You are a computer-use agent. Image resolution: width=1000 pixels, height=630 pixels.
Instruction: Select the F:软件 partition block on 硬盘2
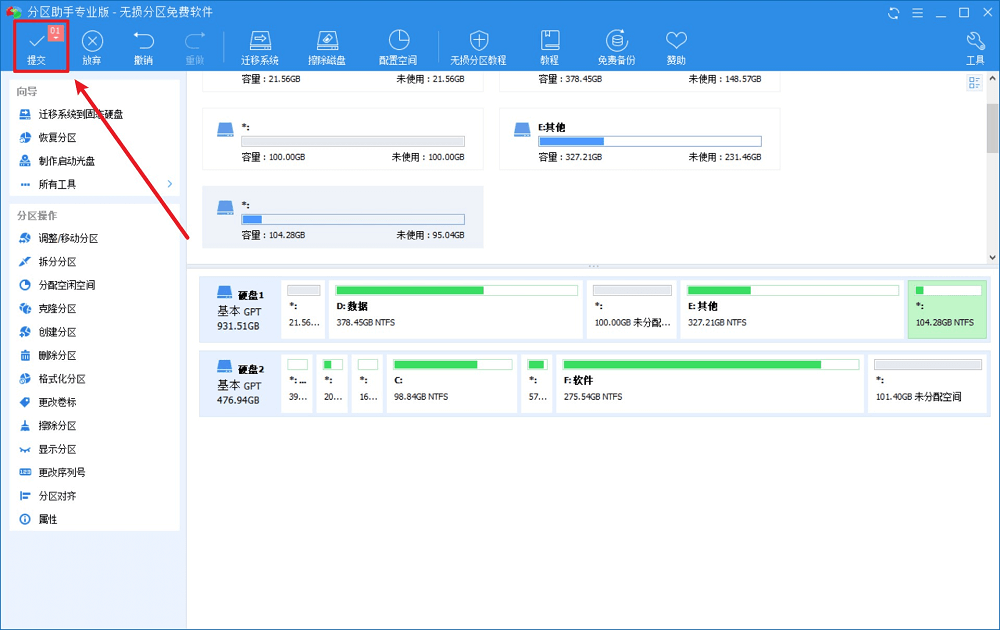tap(710, 383)
